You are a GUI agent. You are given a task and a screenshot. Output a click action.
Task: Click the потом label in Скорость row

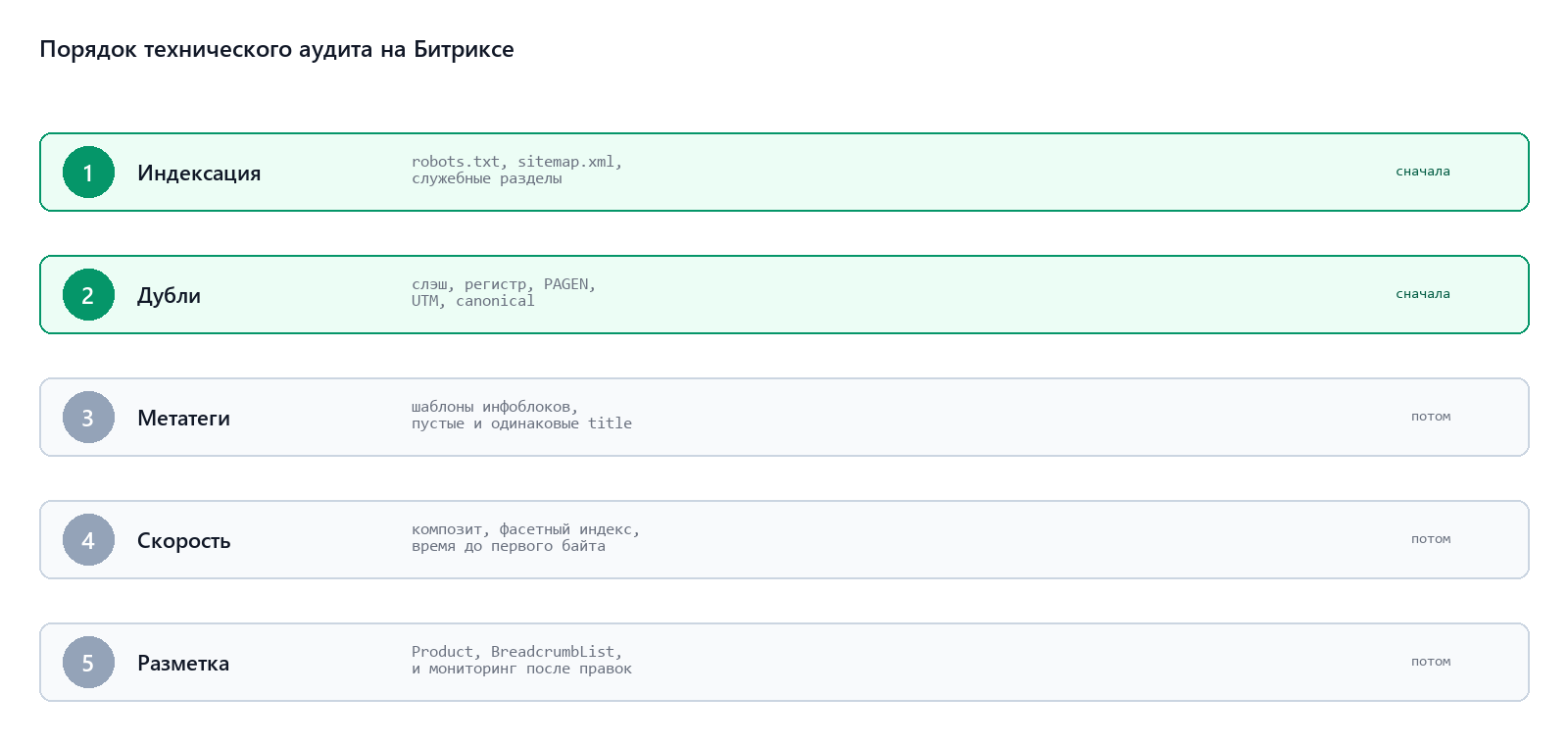pyautogui.click(x=1431, y=539)
